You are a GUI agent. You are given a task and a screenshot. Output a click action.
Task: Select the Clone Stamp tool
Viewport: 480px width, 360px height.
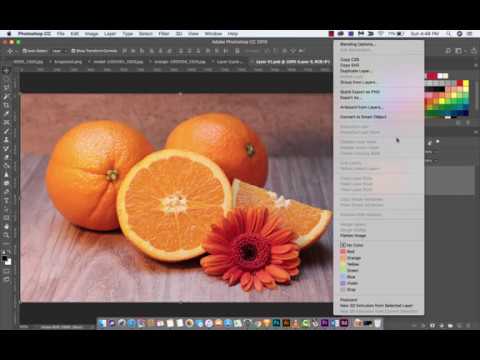click(6, 140)
